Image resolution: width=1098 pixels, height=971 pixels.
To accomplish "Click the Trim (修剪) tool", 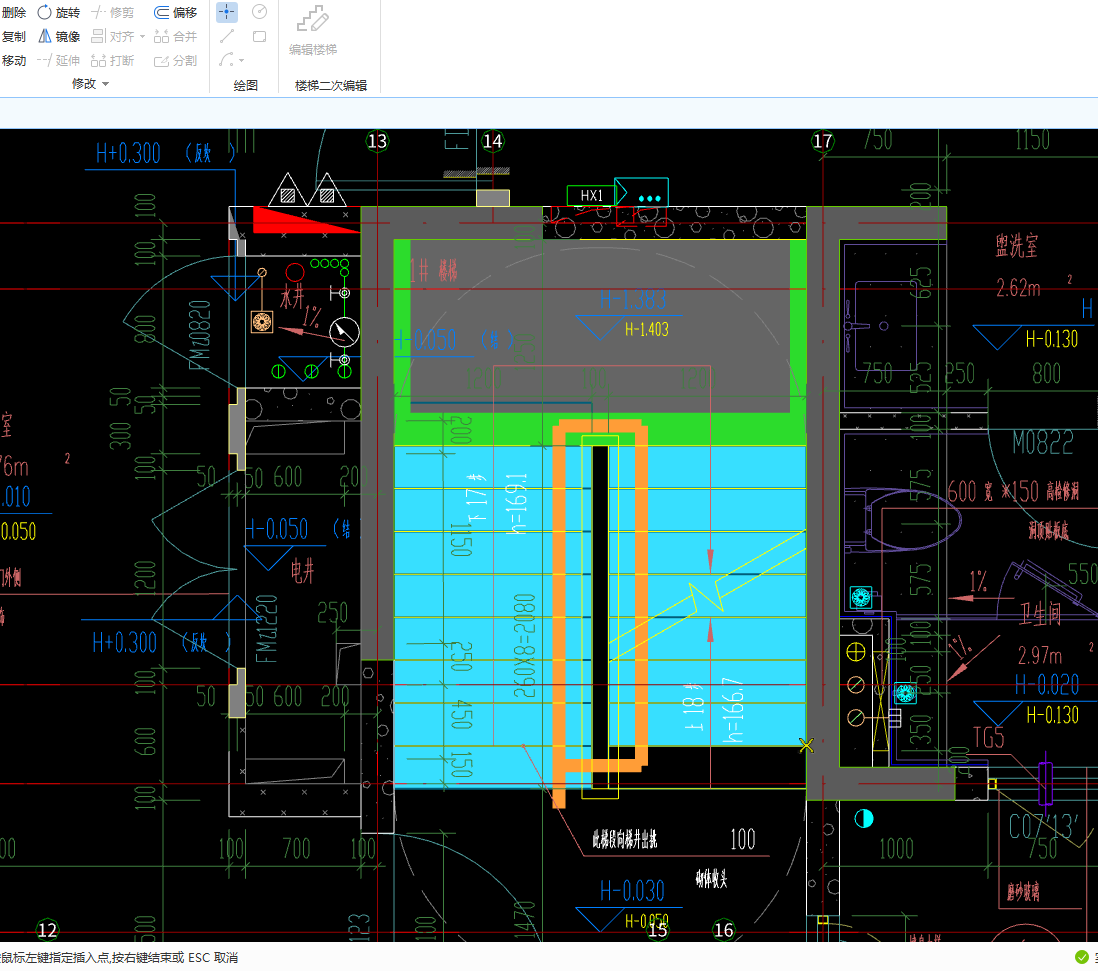I will click(112, 12).
